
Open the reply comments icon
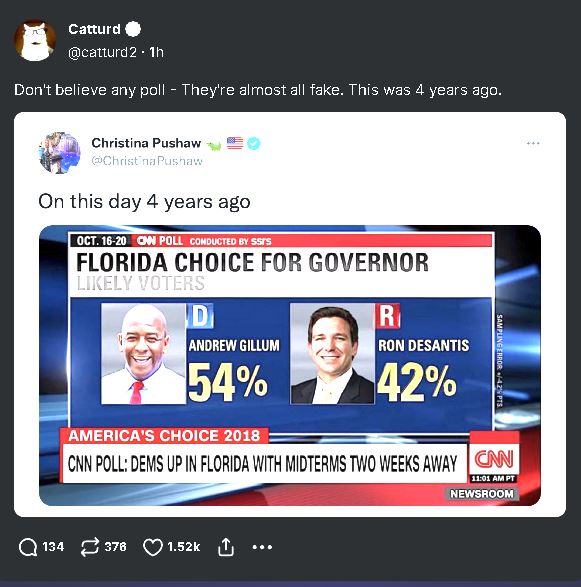point(28,547)
